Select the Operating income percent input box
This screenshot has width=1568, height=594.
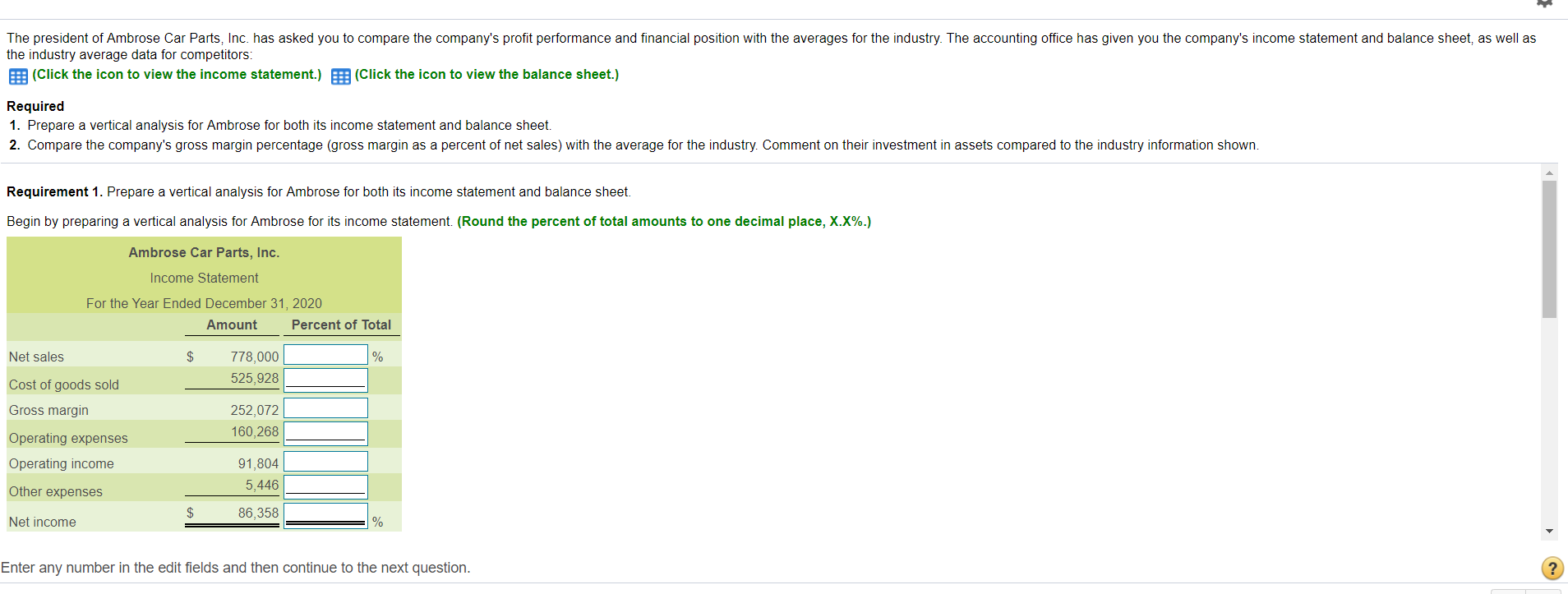[325, 461]
